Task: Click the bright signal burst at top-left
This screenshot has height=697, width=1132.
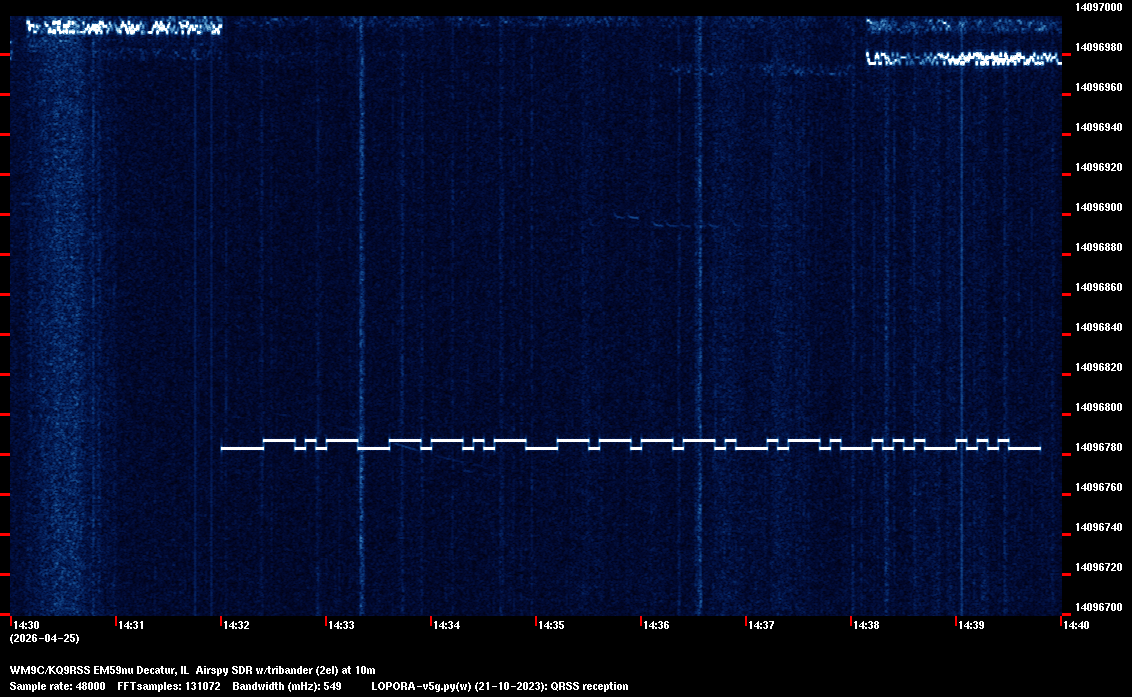Action: [122, 27]
